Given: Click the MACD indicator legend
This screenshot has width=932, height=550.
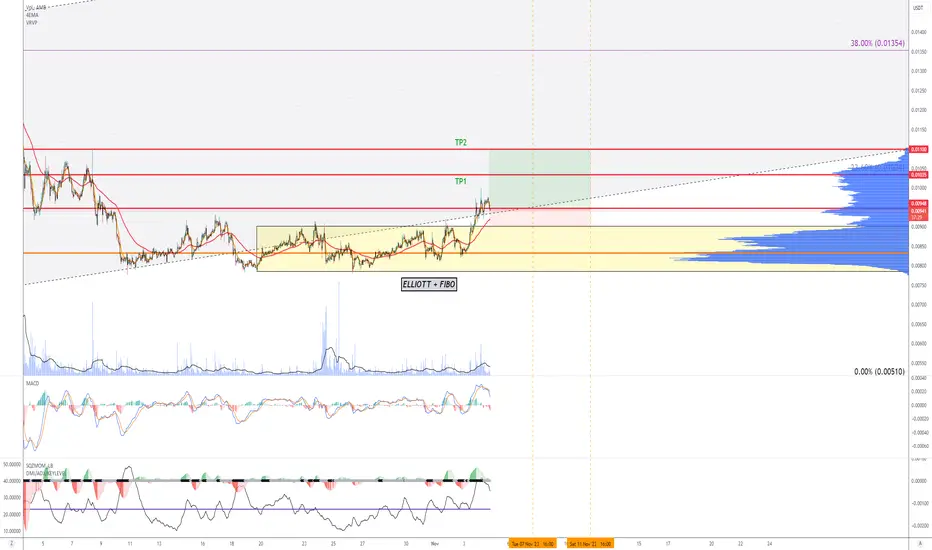Looking at the screenshot, I should [32, 384].
